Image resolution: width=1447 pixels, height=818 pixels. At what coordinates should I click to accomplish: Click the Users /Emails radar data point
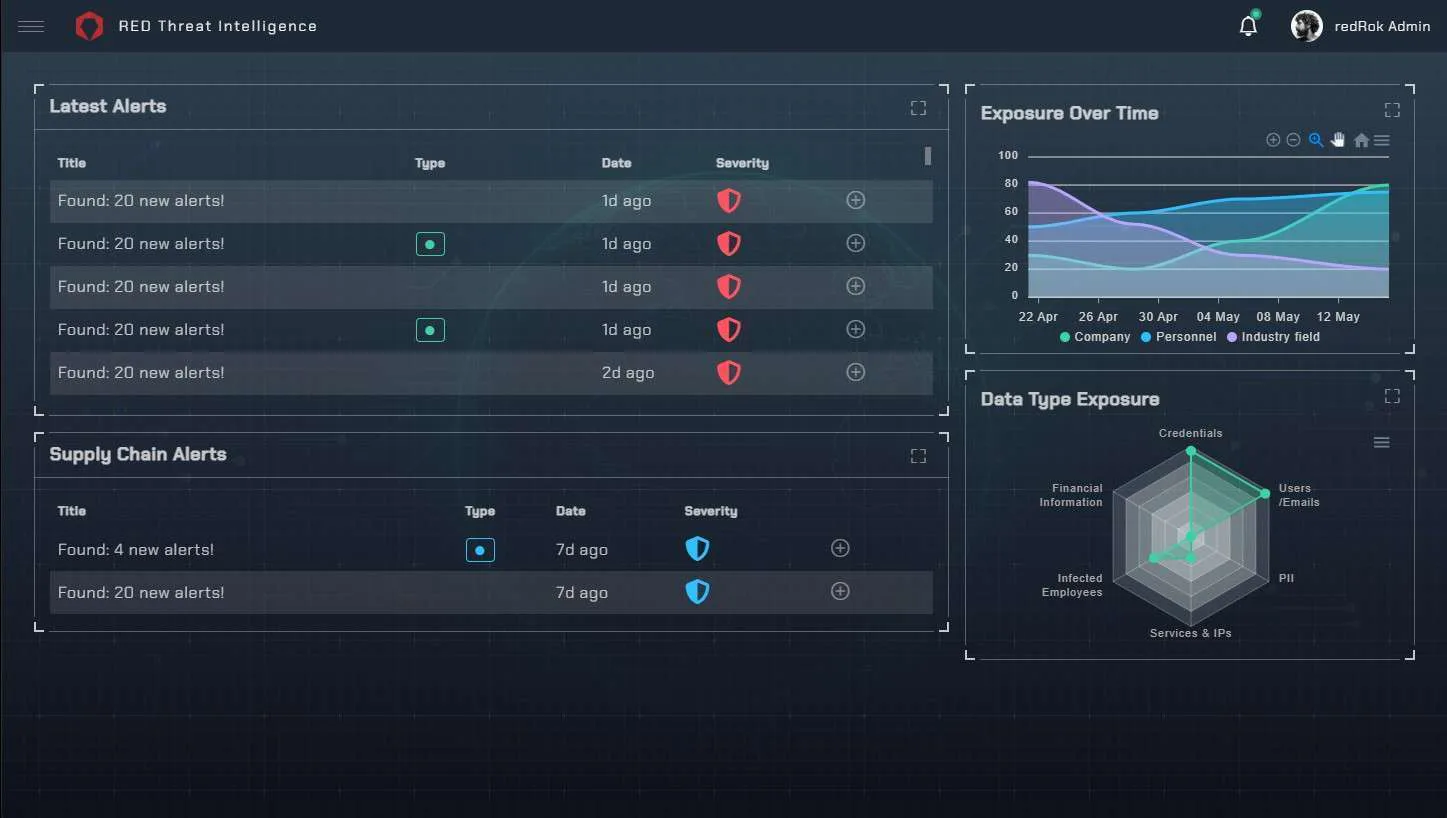point(1265,494)
